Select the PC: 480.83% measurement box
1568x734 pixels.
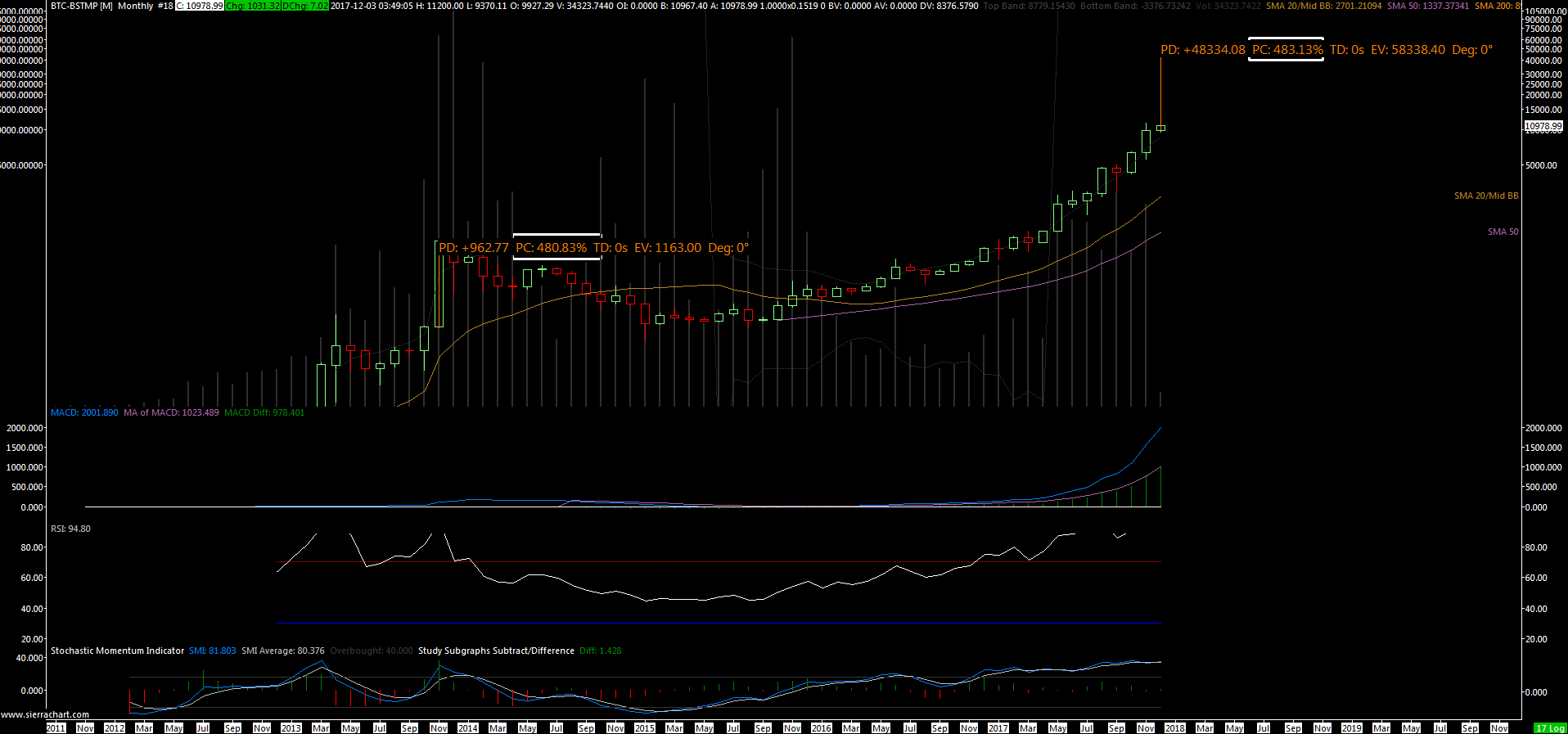click(556, 248)
